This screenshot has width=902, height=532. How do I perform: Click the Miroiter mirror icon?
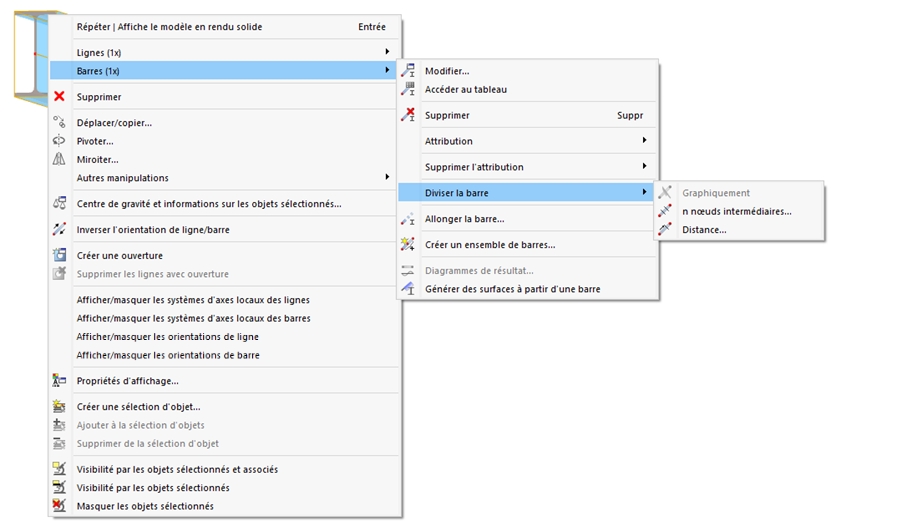pyautogui.click(x=59, y=159)
